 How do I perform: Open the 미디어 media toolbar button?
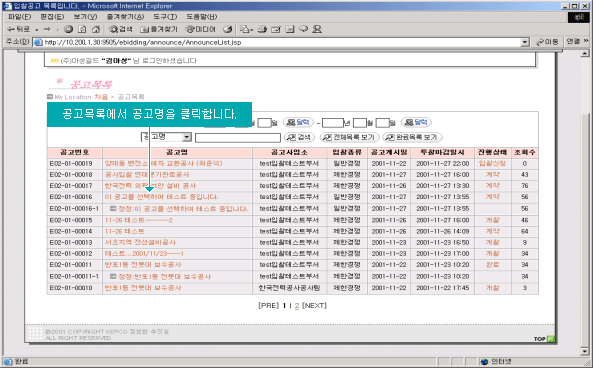pos(200,29)
